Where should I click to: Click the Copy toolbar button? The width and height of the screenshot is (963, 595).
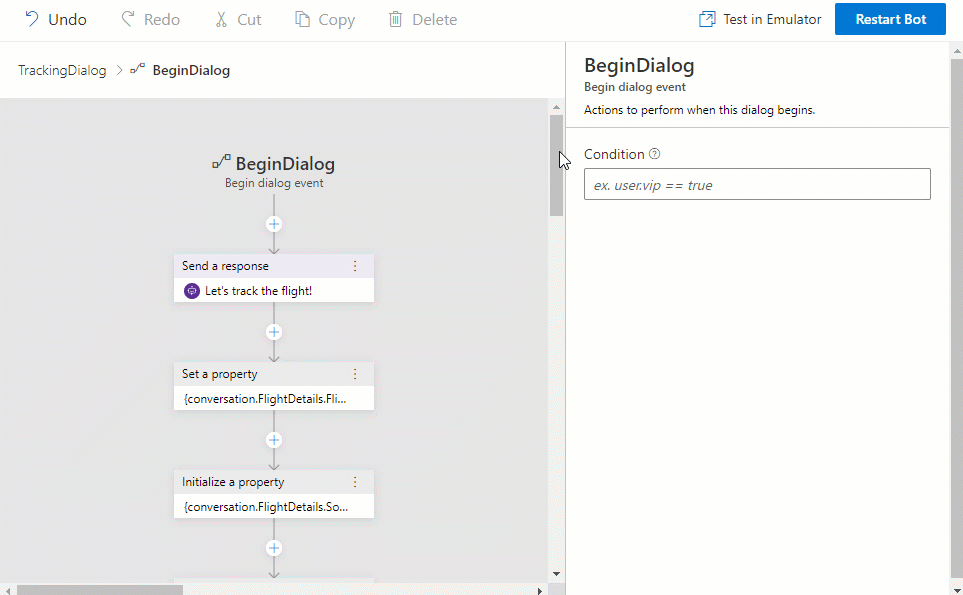[325, 20]
